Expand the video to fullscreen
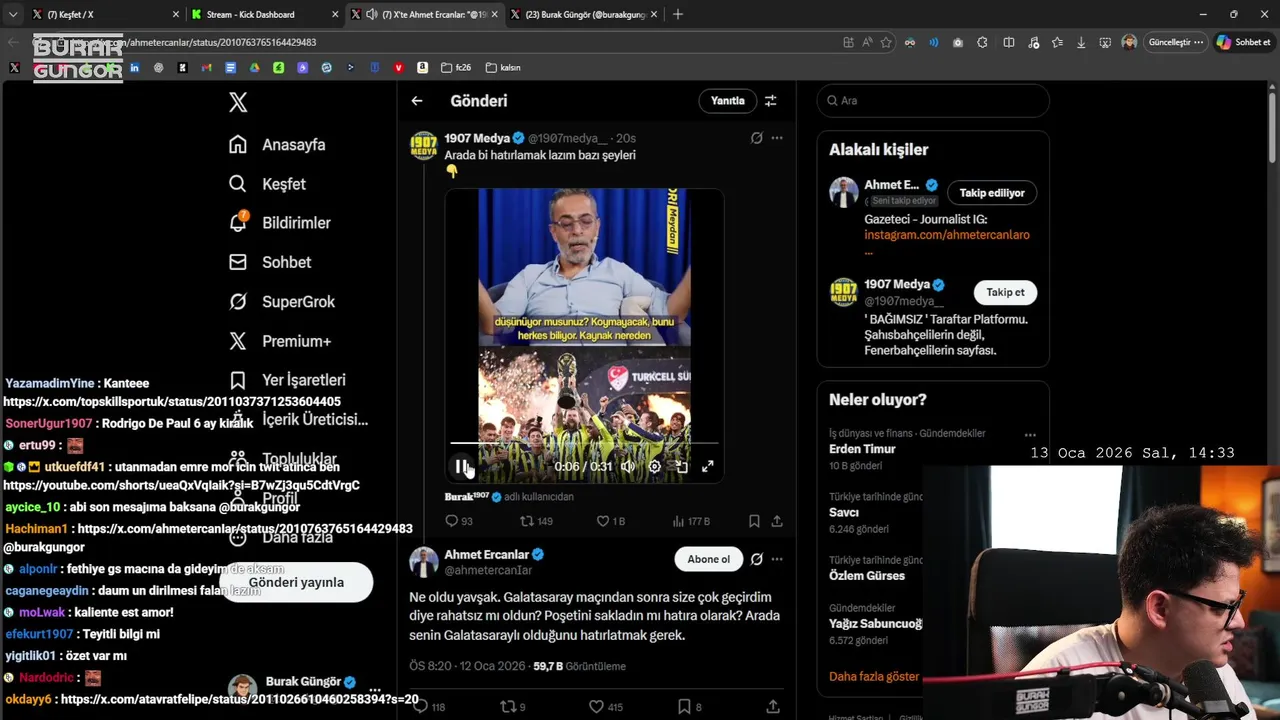Image resolution: width=1280 pixels, height=720 pixels. point(707,466)
